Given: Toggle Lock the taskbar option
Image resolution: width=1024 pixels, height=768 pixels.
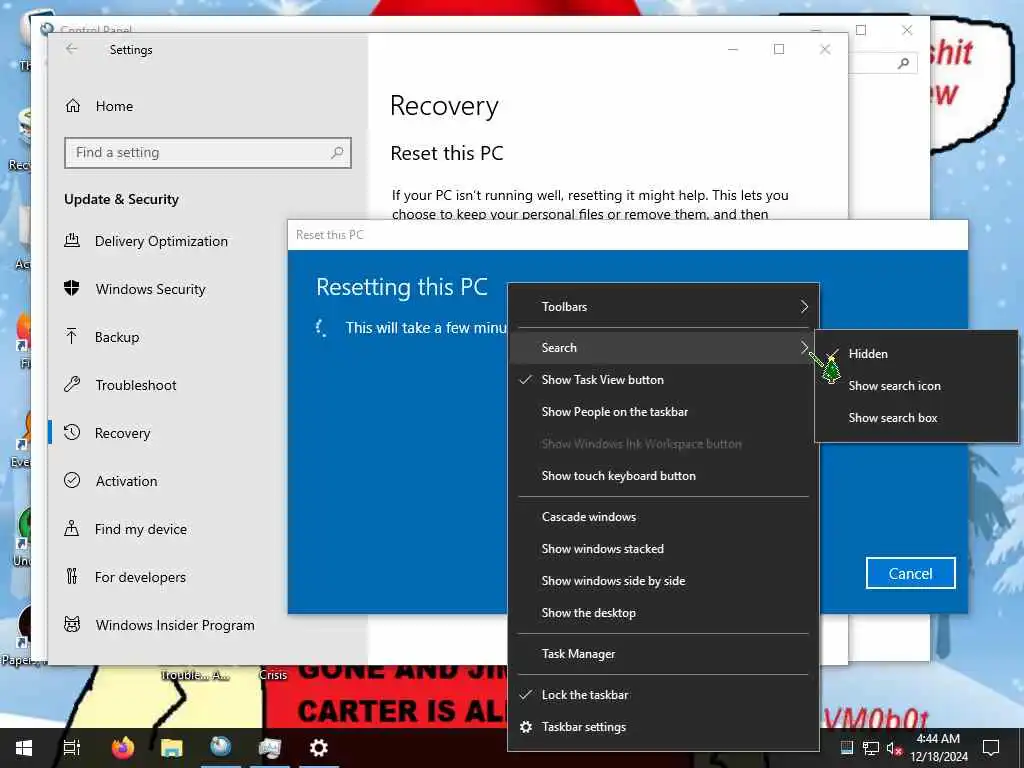Looking at the screenshot, I should tap(663, 695).
